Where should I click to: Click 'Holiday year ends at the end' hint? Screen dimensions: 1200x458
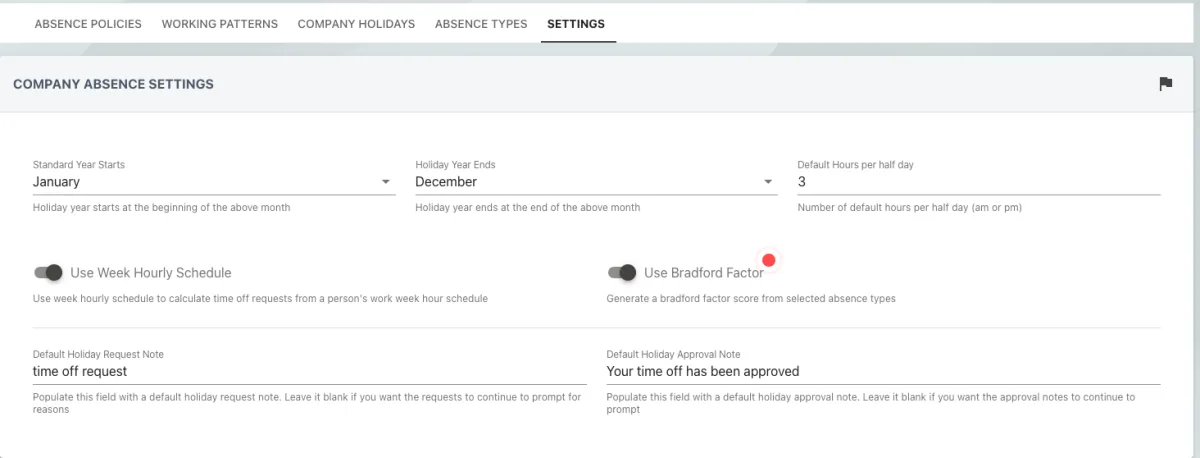click(528, 208)
